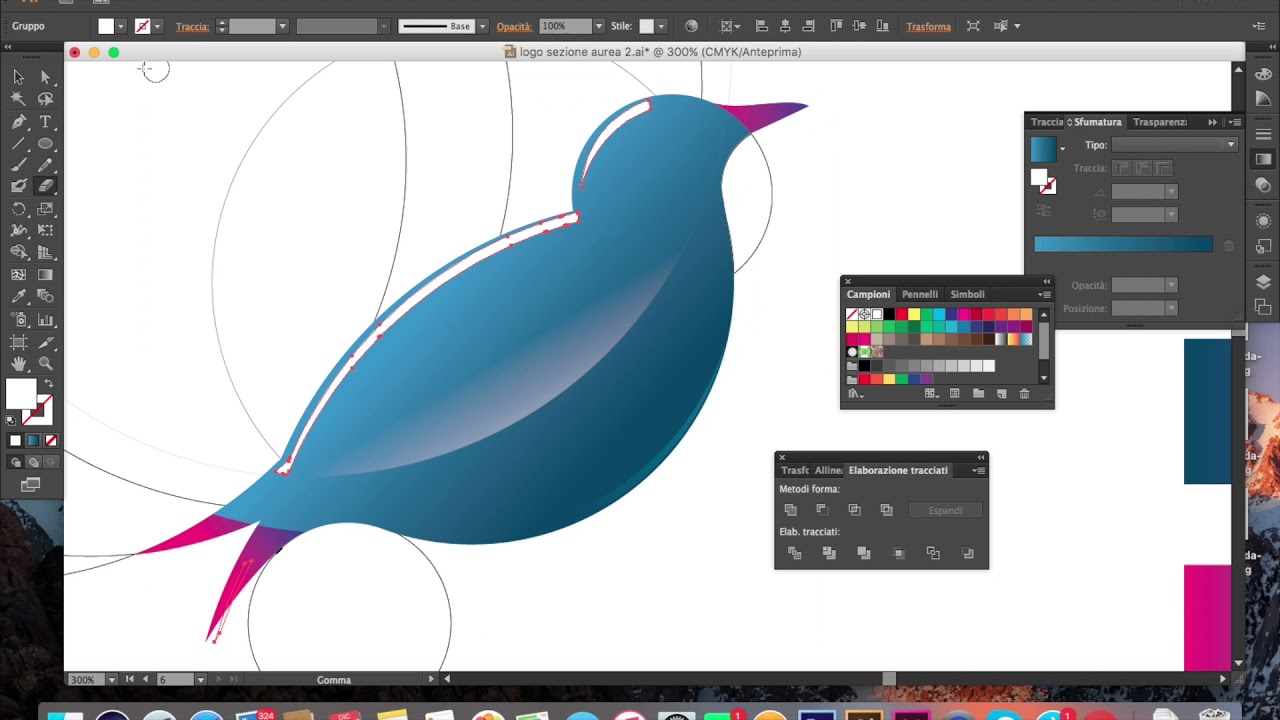Screen dimensions: 1280x720
Task: Select the black swatch in Campioni
Action: click(889, 315)
